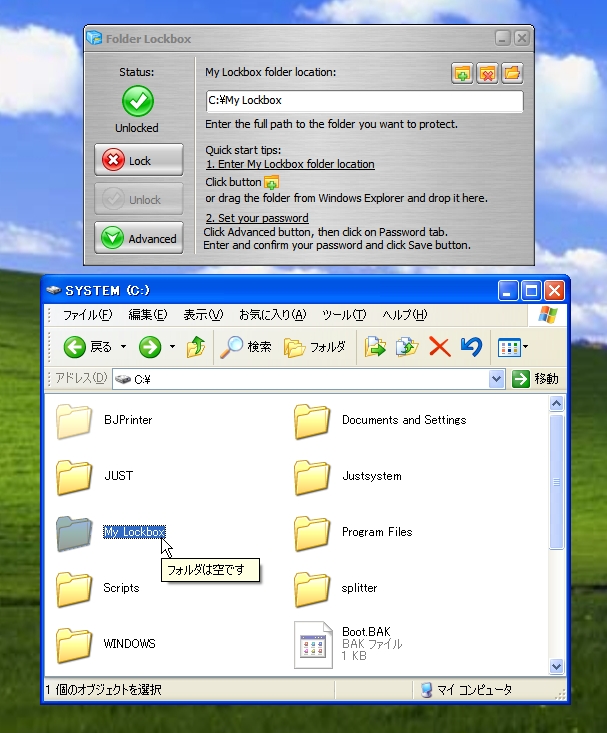Click the remove folder icon with red X
The height and width of the screenshot is (733, 607).
(487, 73)
